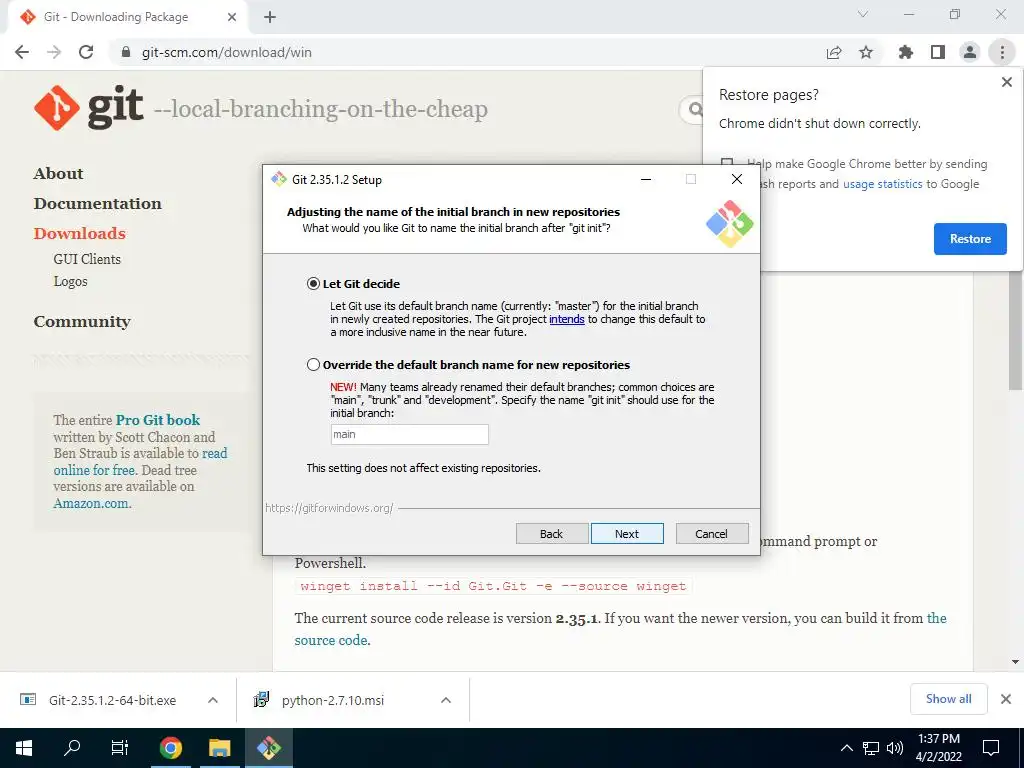
Task: Open the "usage statistics" link in the popup
Action: (882, 184)
